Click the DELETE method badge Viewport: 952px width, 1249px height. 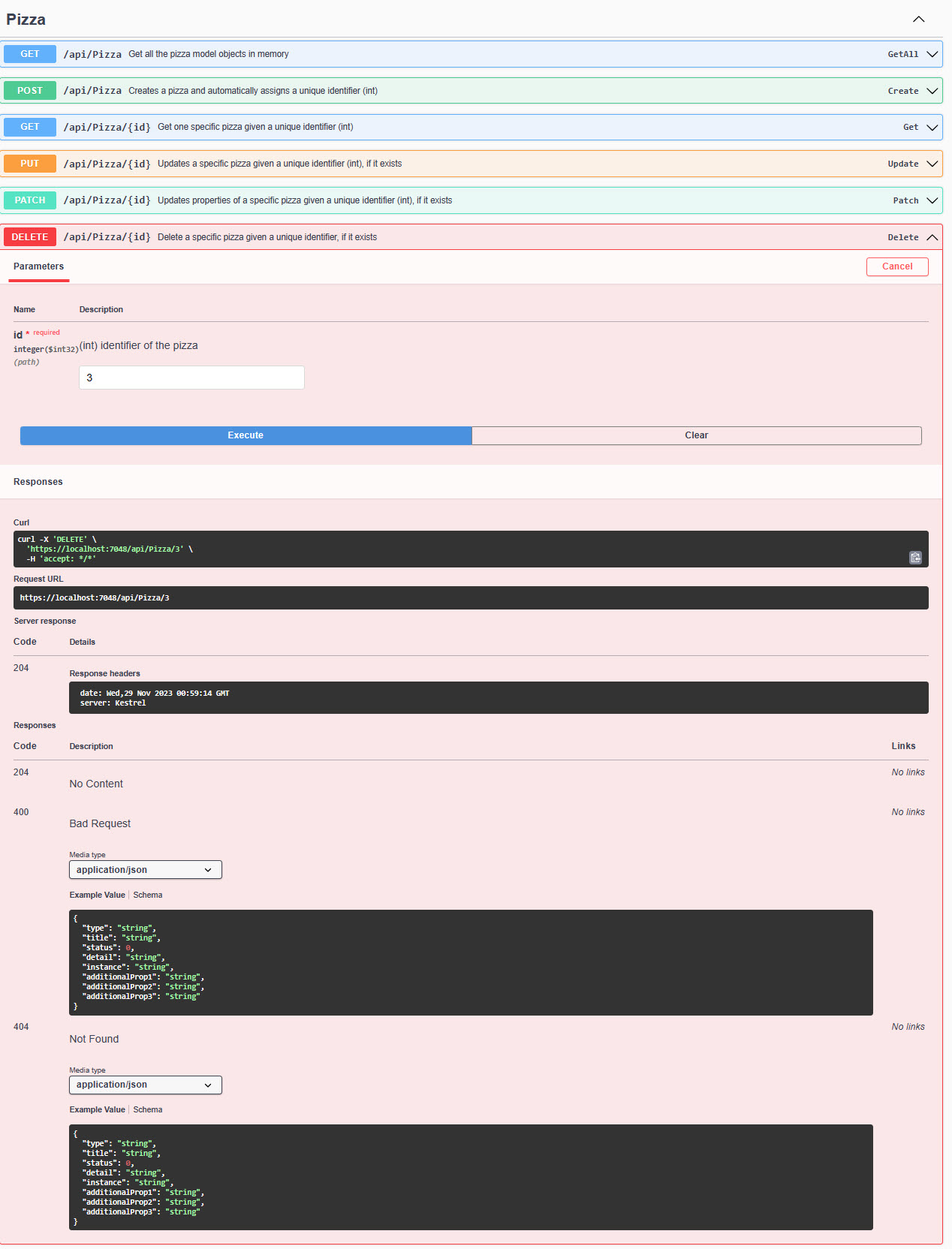[30, 237]
